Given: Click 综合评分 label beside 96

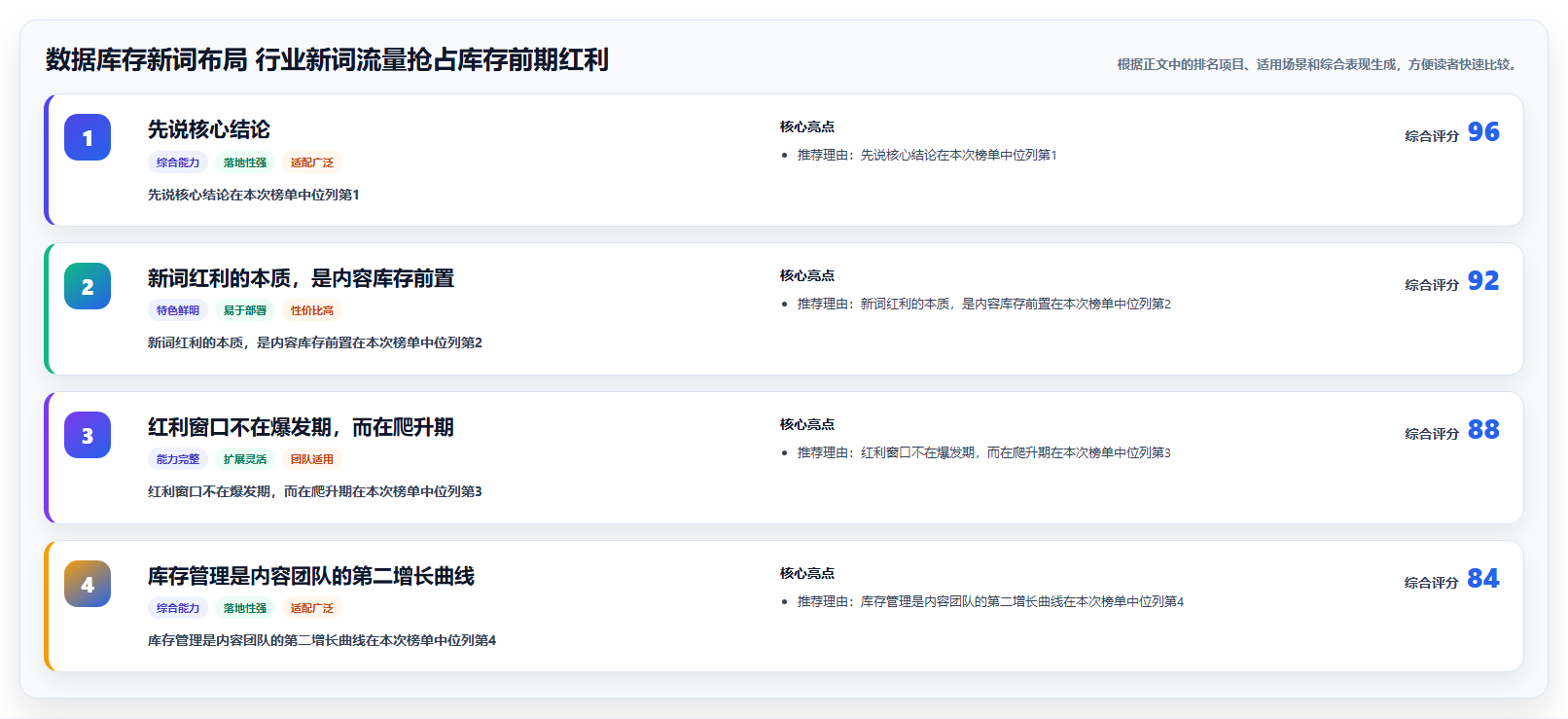Looking at the screenshot, I should (x=1432, y=136).
